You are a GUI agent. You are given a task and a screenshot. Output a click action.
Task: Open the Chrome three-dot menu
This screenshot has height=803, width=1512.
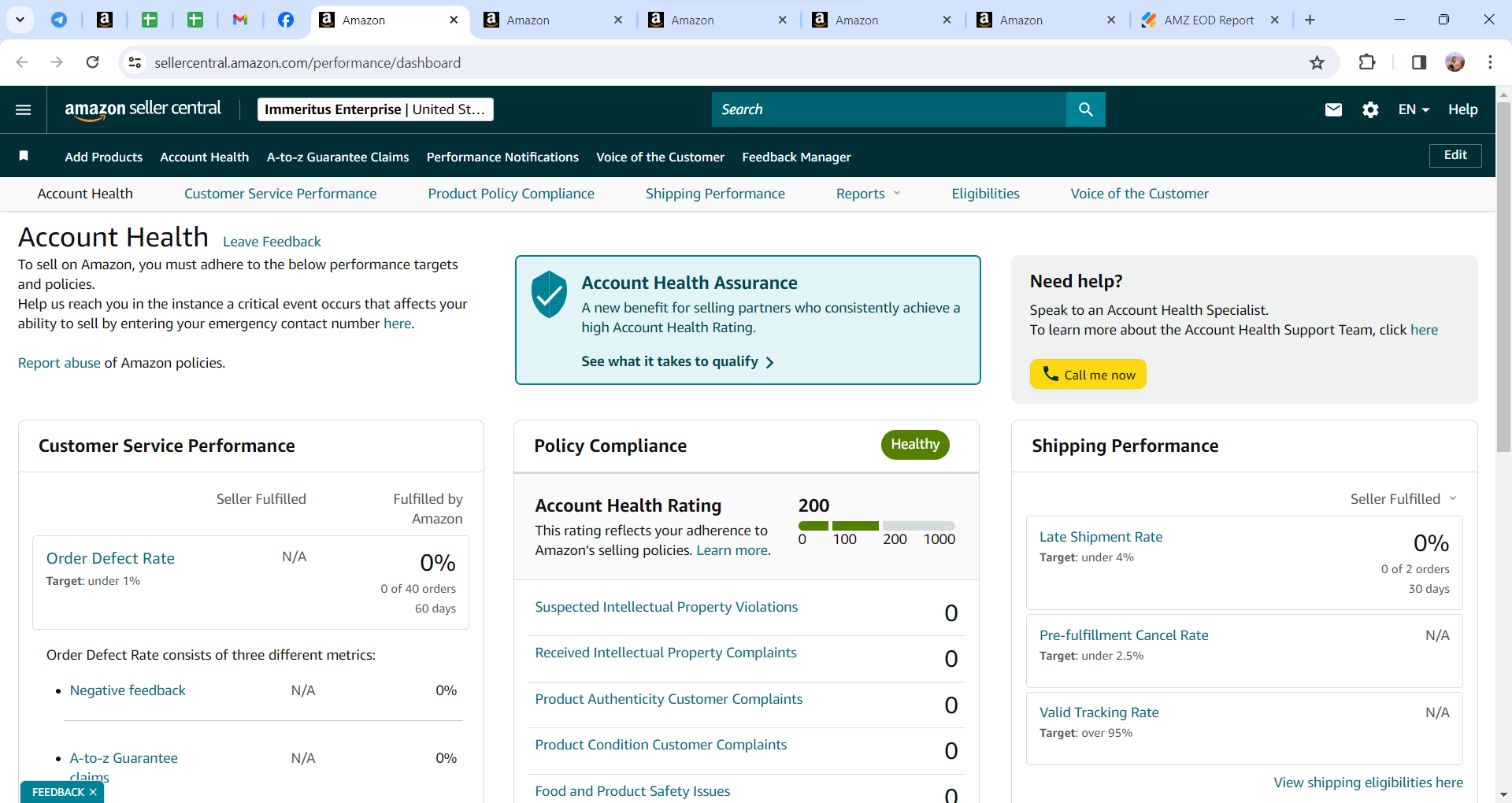(x=1490, y=62)
